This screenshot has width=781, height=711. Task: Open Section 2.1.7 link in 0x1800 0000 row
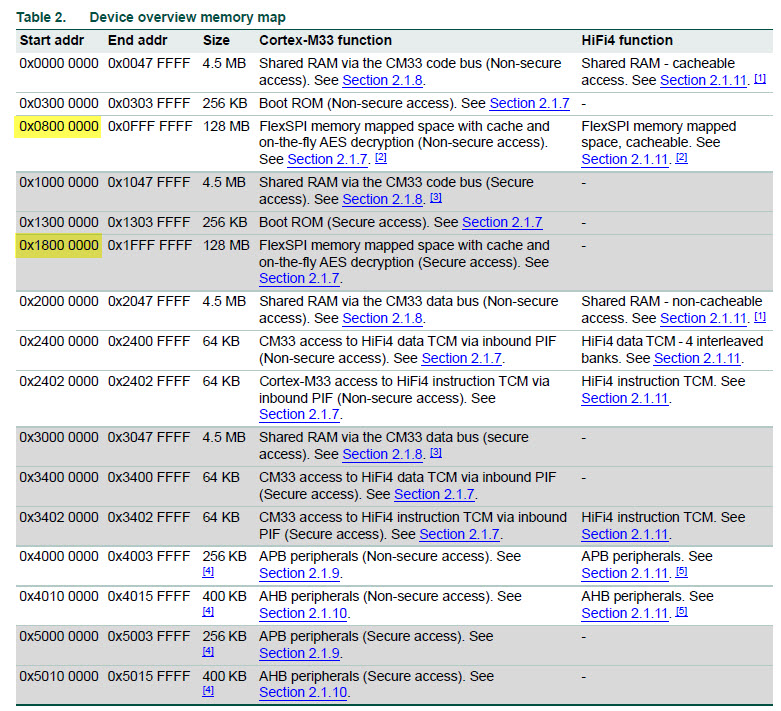[299, 279]
